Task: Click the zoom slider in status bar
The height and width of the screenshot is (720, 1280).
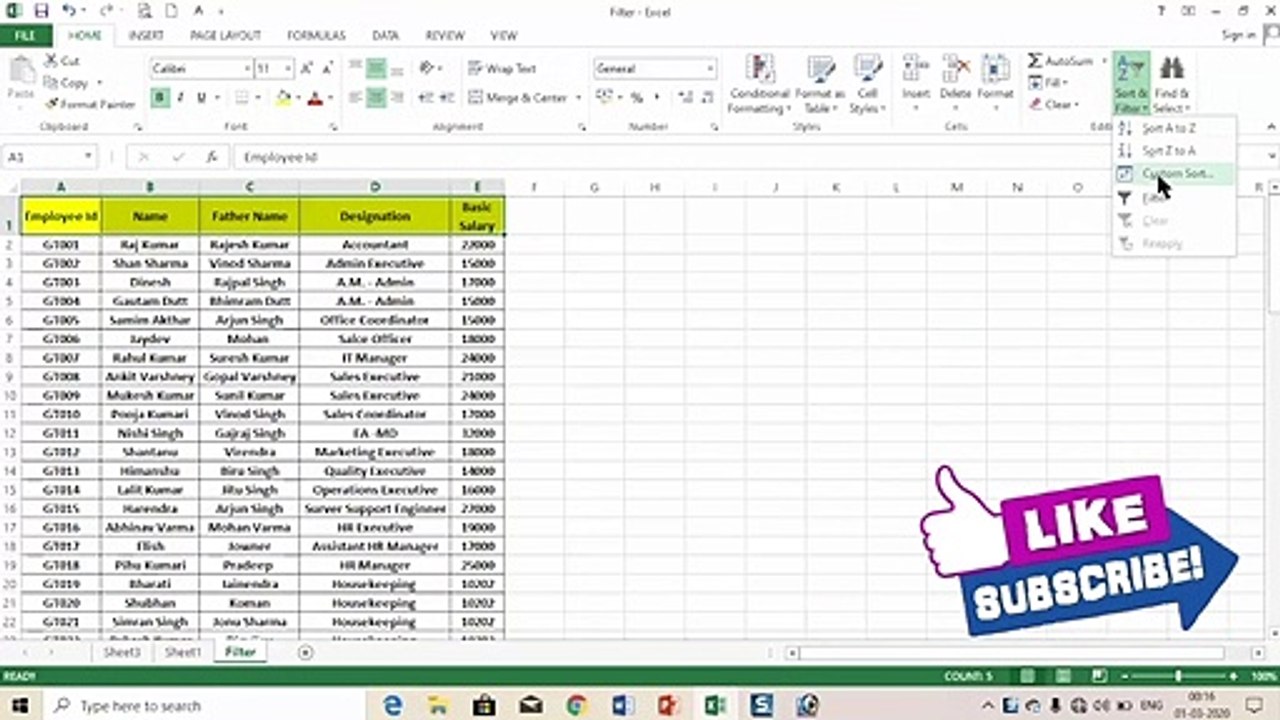Action: 1178,677
